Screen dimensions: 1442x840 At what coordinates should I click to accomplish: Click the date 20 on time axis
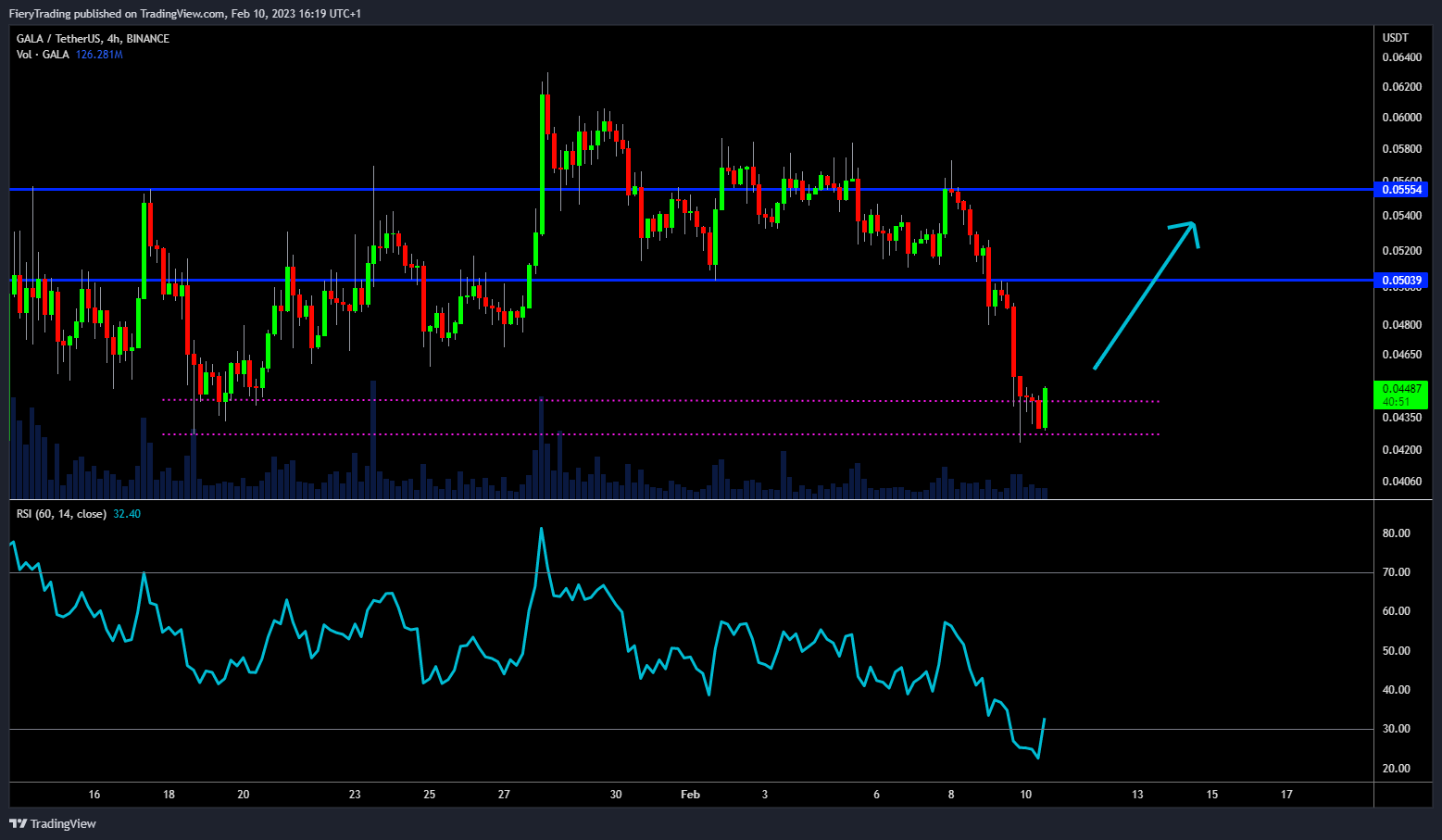tap(244, 795)
